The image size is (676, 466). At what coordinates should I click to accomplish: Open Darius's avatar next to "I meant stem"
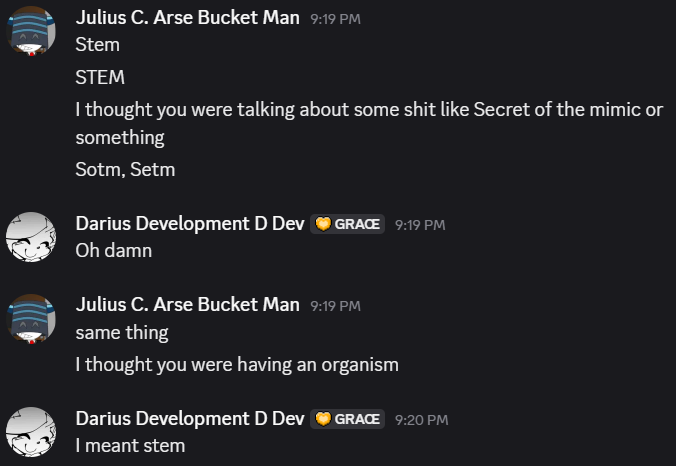click(31, 432)
